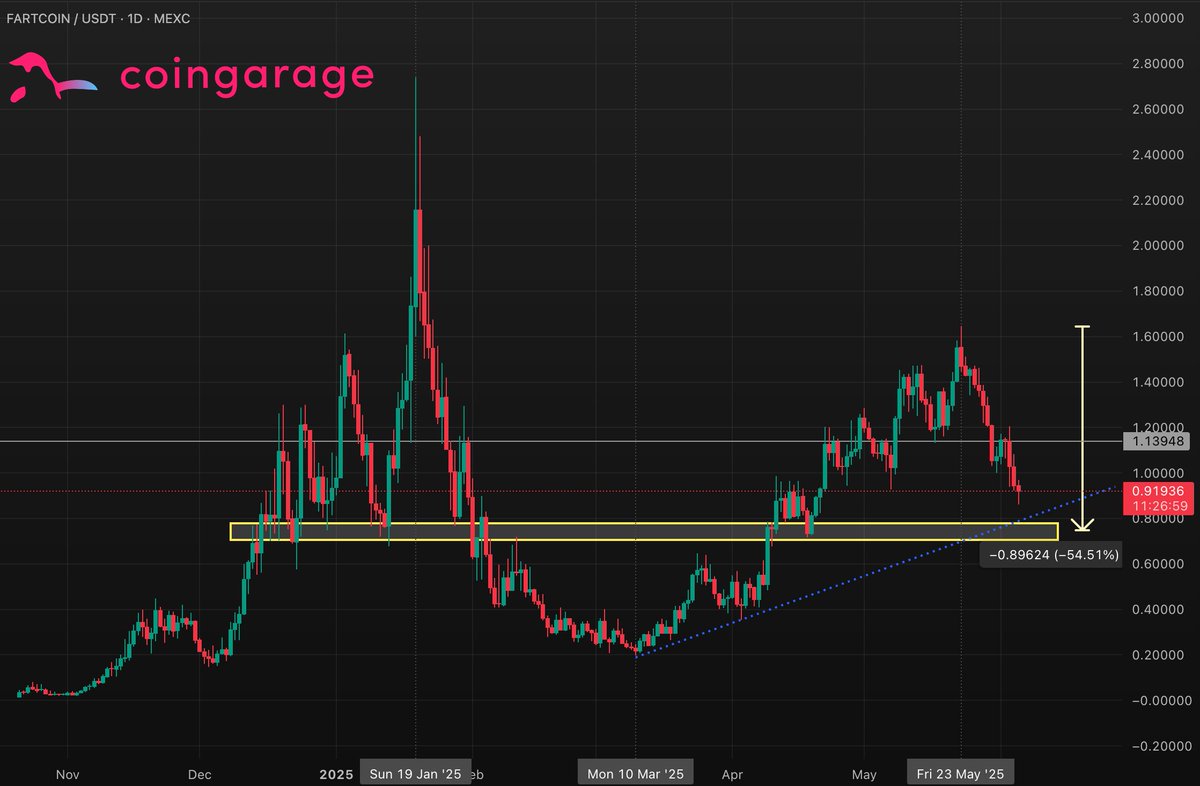Click the 2025 label on the time axis
The image size is (1200, 786).
pos(336,774)
